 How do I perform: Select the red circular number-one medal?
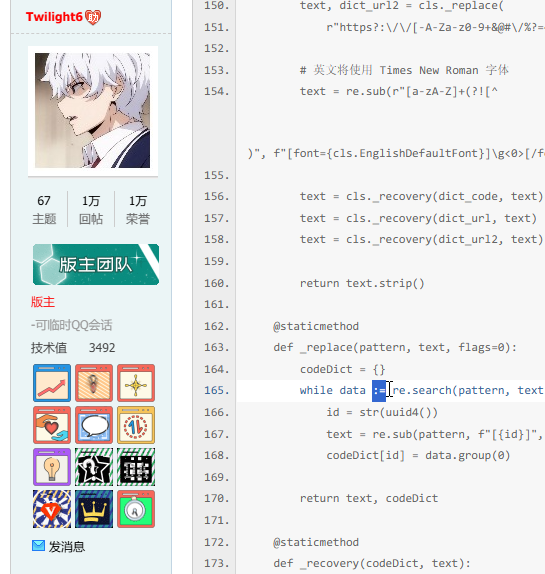[x=136, y=425]
